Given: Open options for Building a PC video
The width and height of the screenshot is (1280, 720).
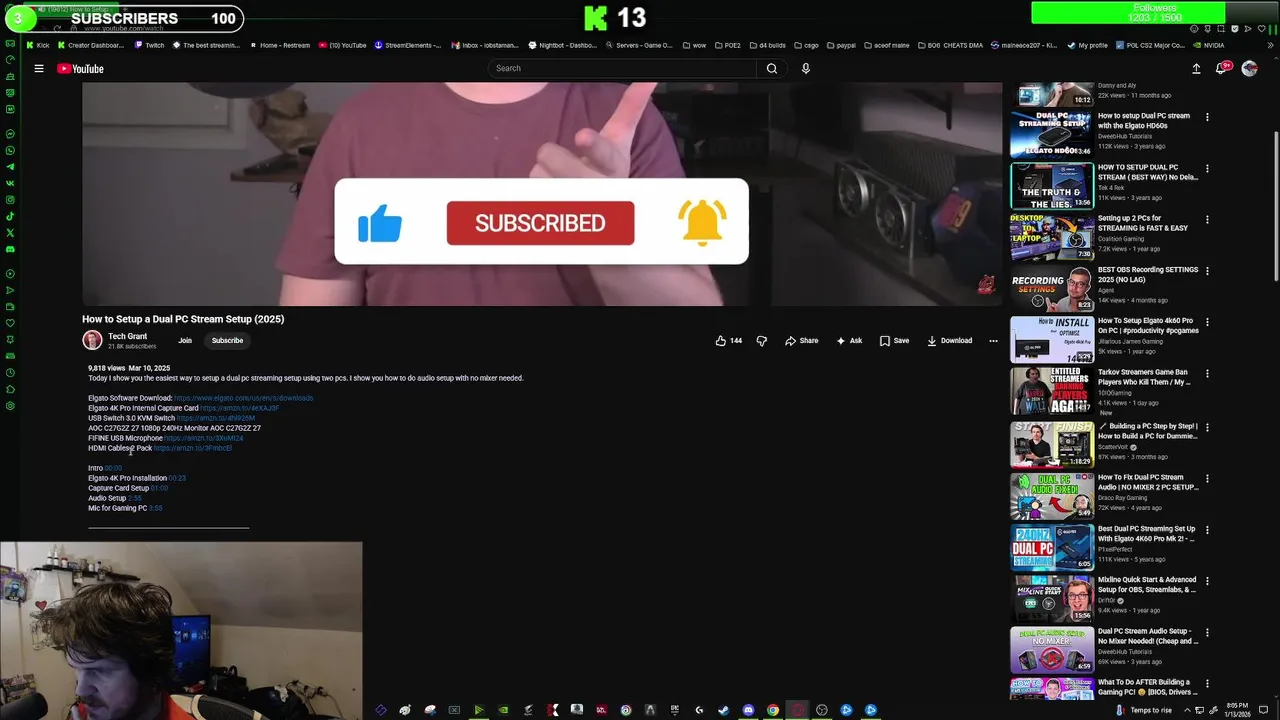Looking at the screenshot, I should [x=1207, y=427].
